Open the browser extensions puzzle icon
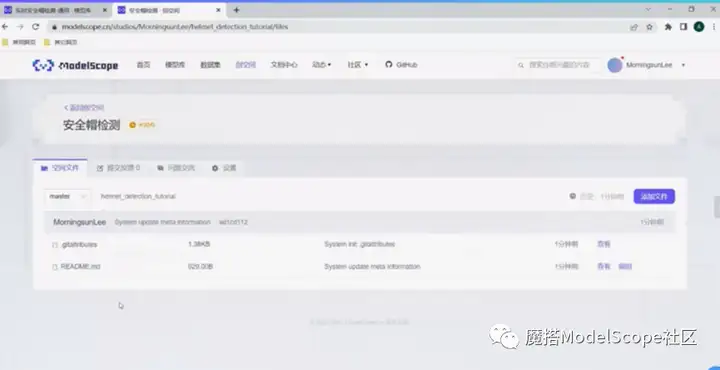The width and height of the screenshot is (720, 370). pyautogui.click(x=668, y=27)
